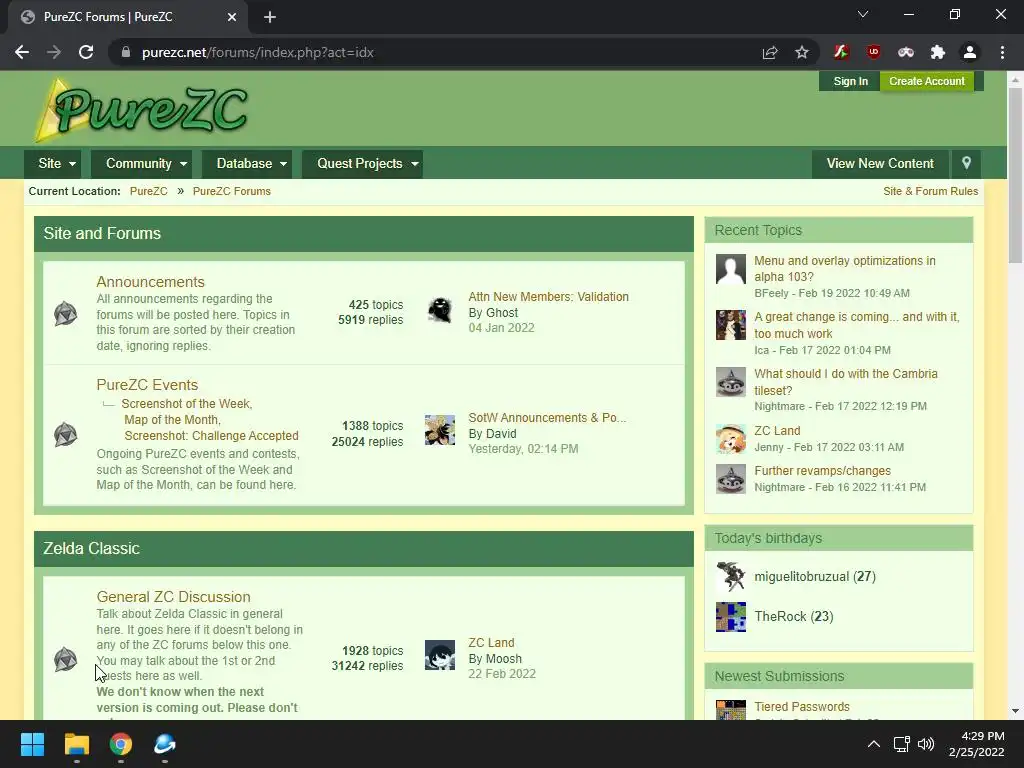The image size is (1024, 768).
Task: Click the View New Content button
Action: [x=880, y=163]
